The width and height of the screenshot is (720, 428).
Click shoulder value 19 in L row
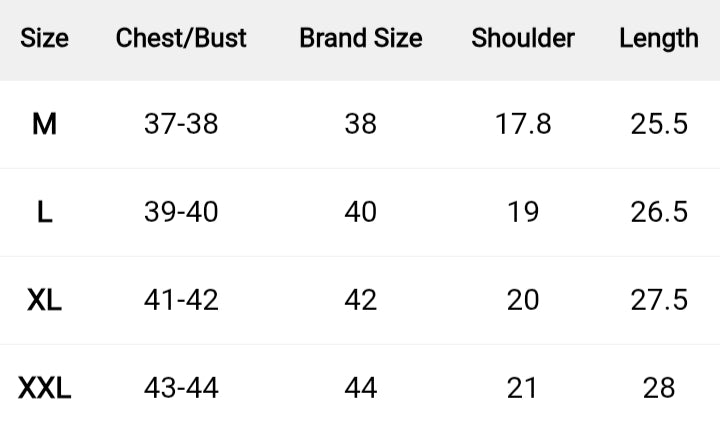point(523,212)
